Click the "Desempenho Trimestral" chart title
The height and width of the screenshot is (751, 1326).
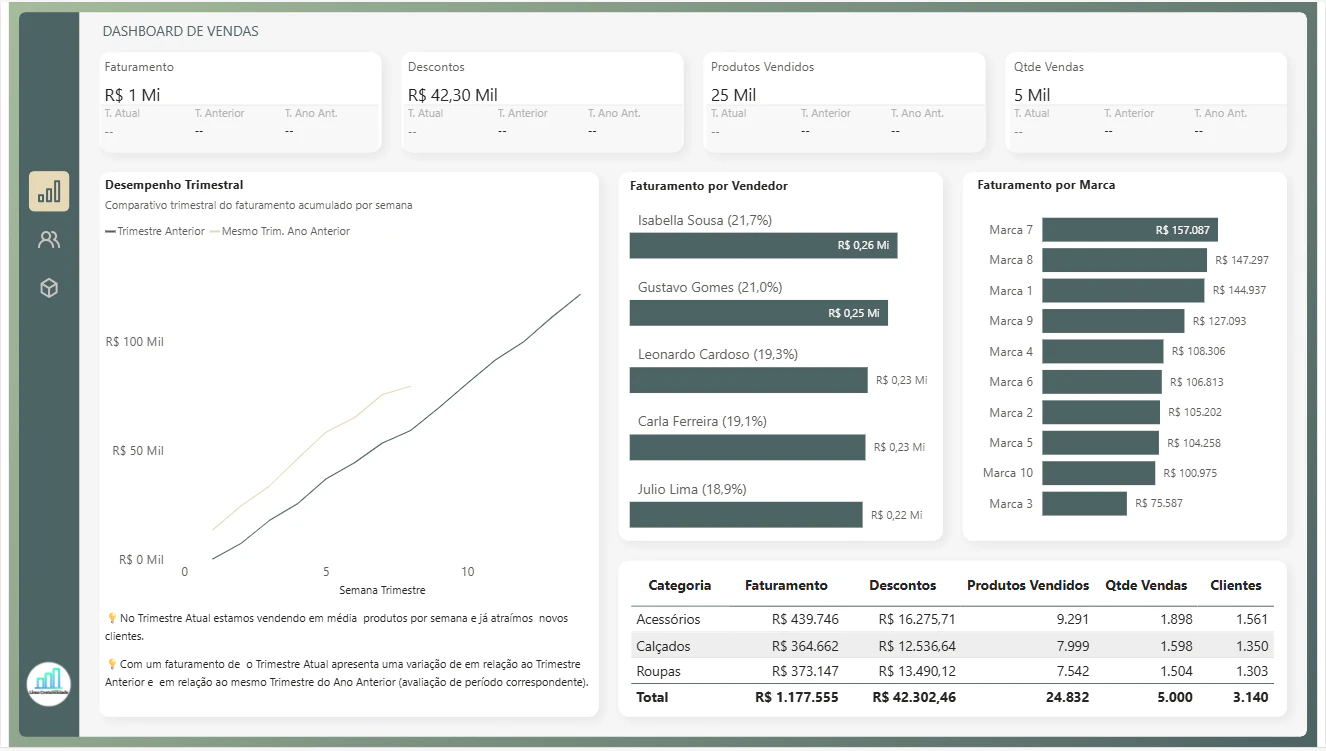coord(174,185)
